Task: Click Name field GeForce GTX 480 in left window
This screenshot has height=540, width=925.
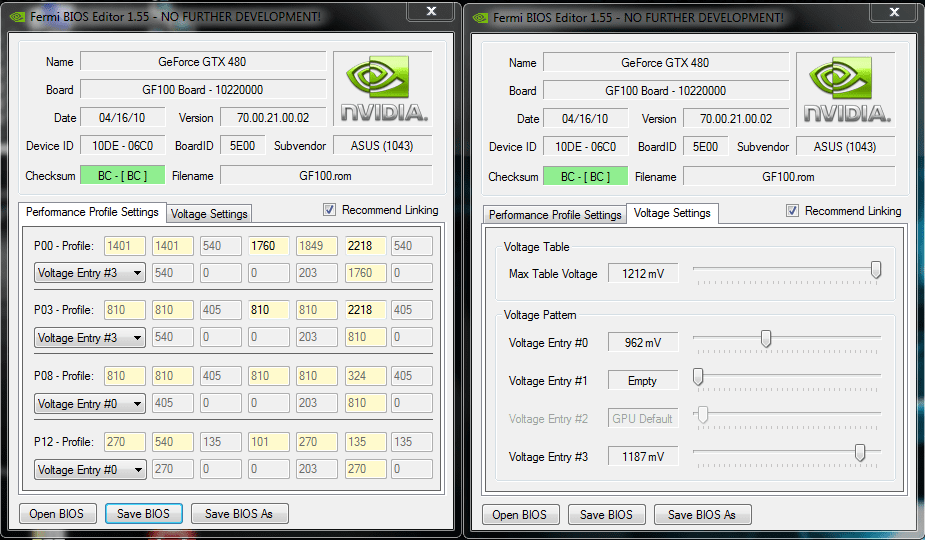Action: pos(203,62)
